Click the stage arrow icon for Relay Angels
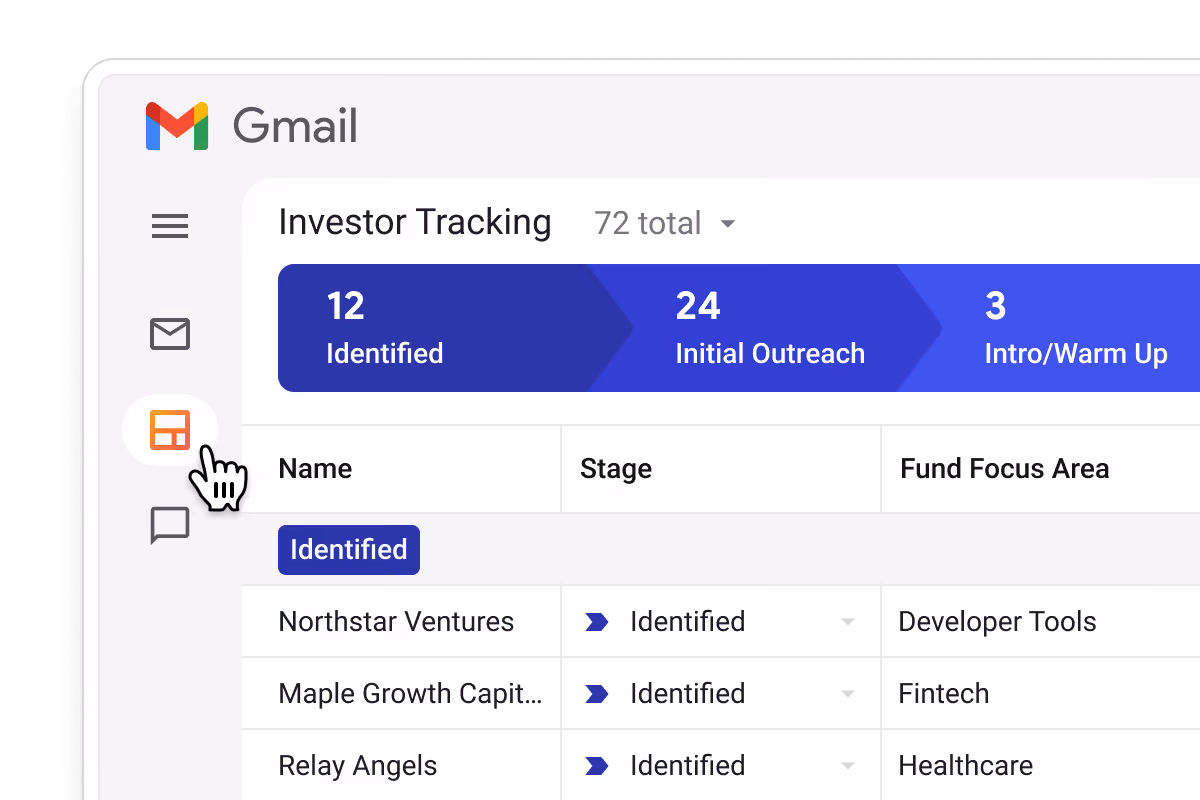1200x800 pixels. pyautogui.click(x=597, y=766)
